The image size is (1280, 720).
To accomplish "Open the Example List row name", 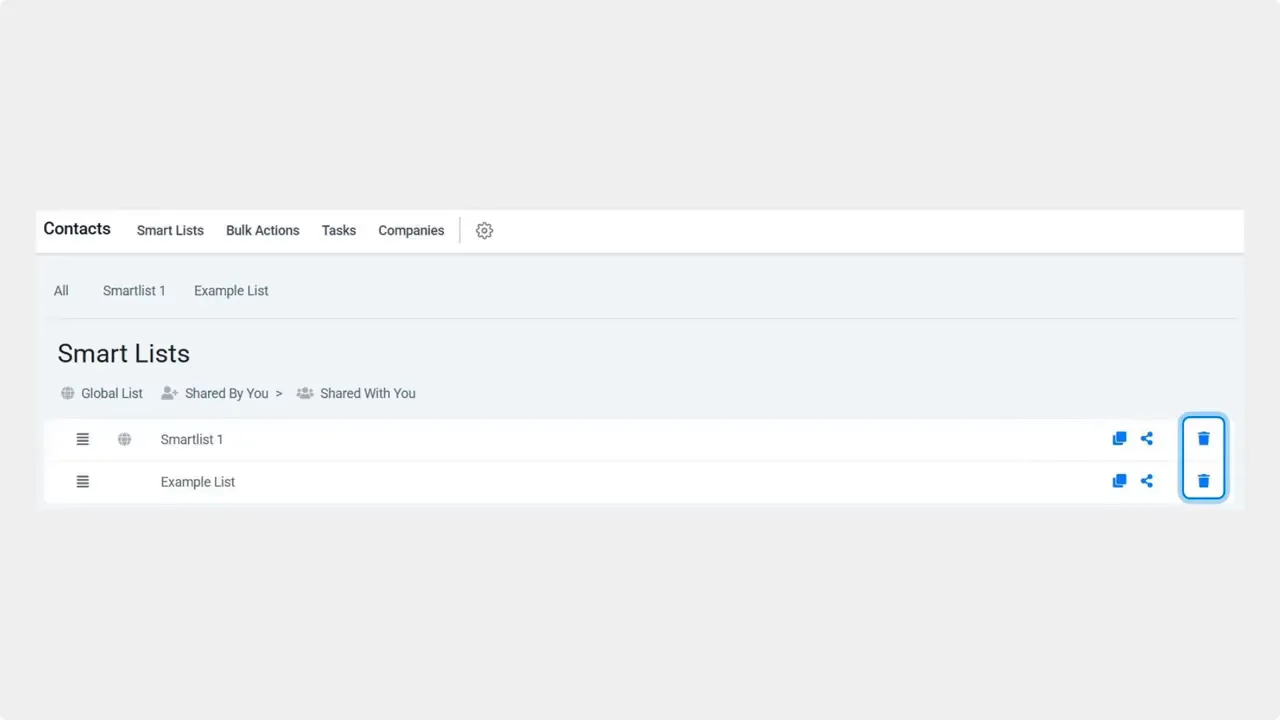I will pos(198,481).
